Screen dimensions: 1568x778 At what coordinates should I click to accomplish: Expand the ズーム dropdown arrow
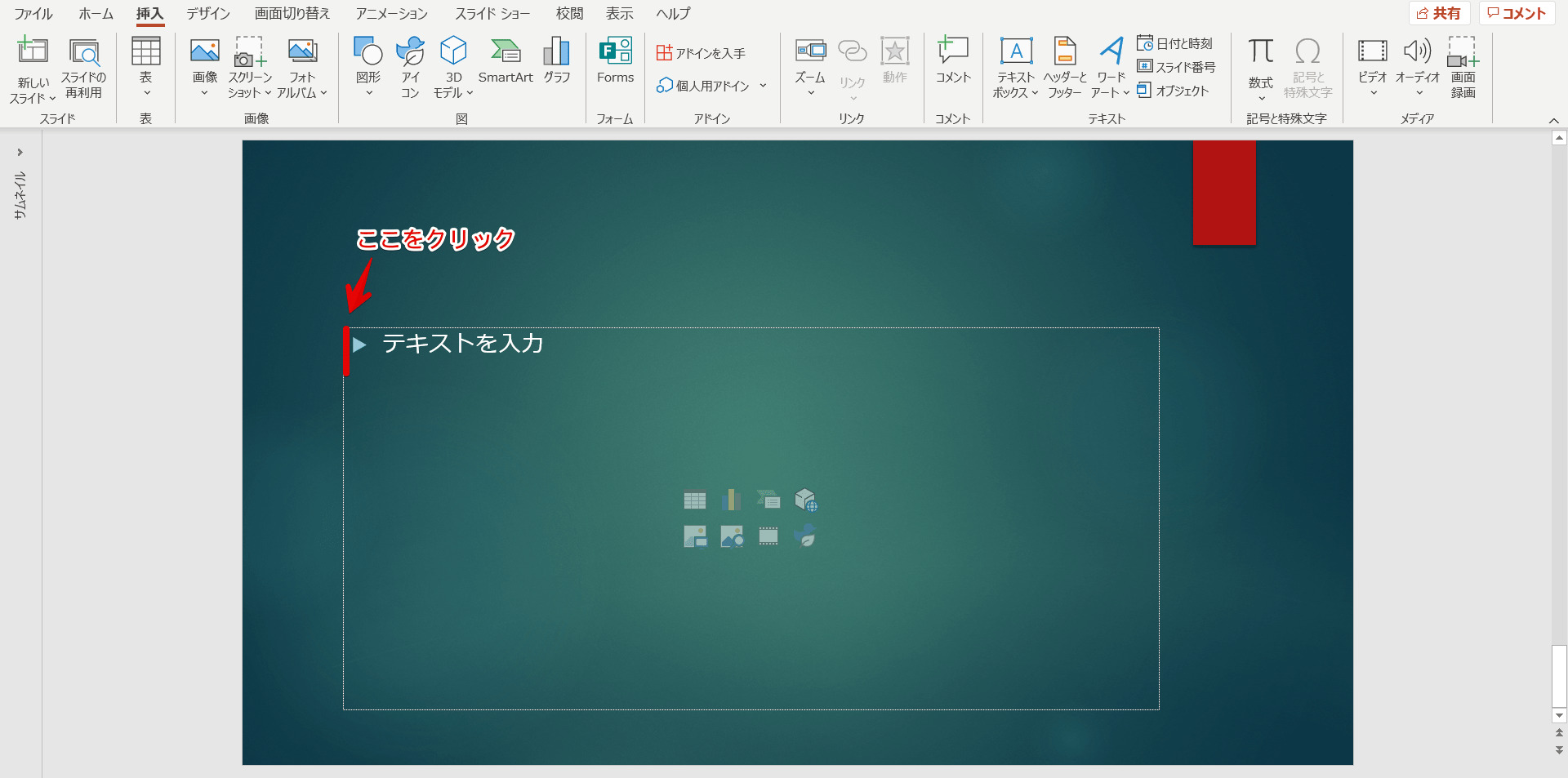click(811, 92)
